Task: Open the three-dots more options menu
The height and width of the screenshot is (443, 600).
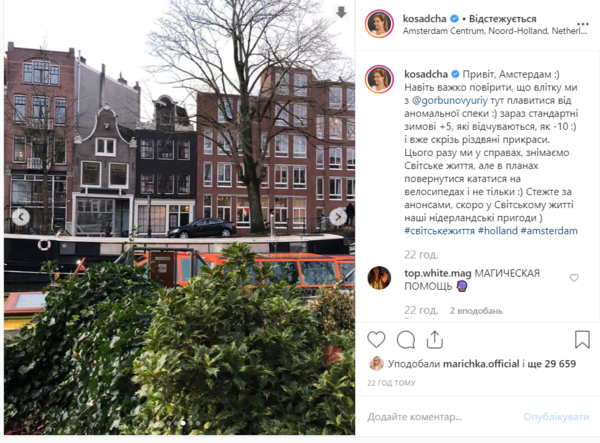Action: point(583,24)
